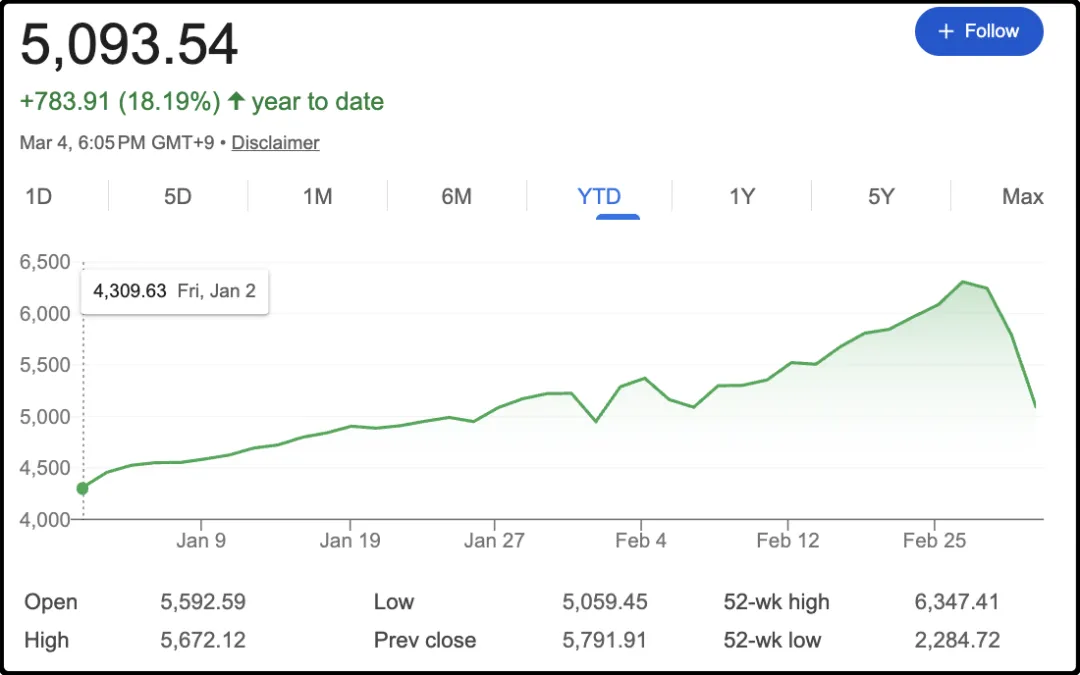Select the YTD tab
Screen dimensions: 1080x675
click(x=599, y=196)
